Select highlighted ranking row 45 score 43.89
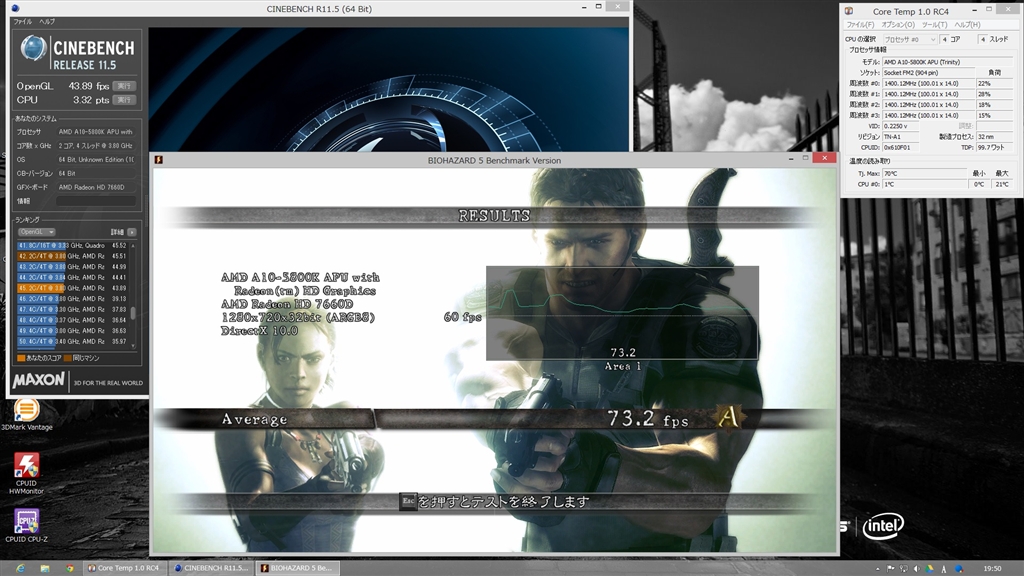The image size is (1024, 576). pos(72,288)
